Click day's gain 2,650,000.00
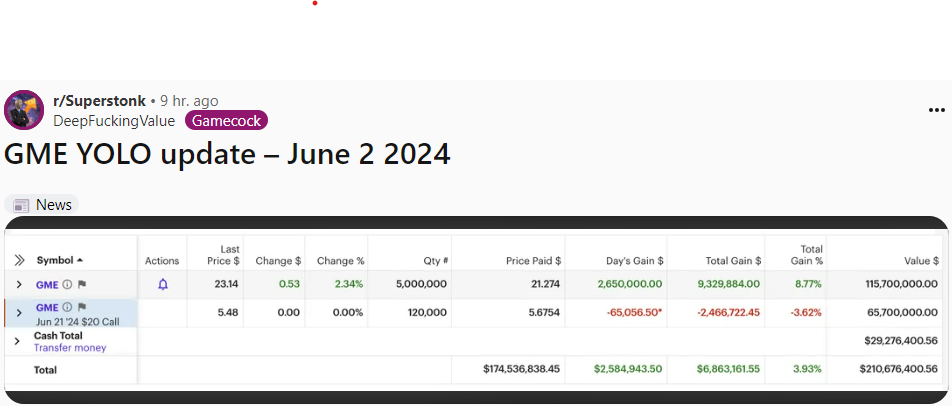 coord(630,284)
